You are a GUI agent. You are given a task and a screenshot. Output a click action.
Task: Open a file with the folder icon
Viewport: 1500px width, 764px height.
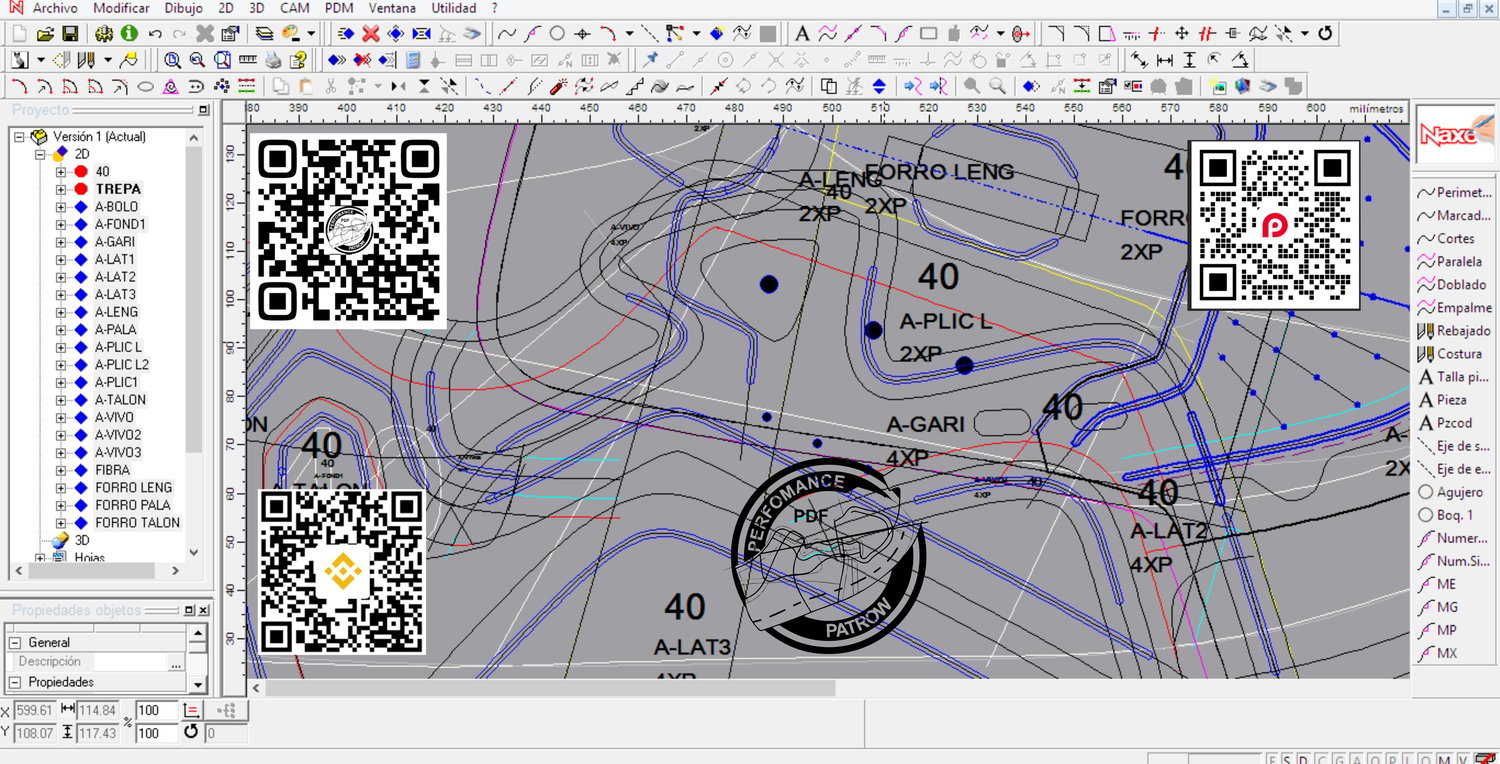(x=45, y=34)
